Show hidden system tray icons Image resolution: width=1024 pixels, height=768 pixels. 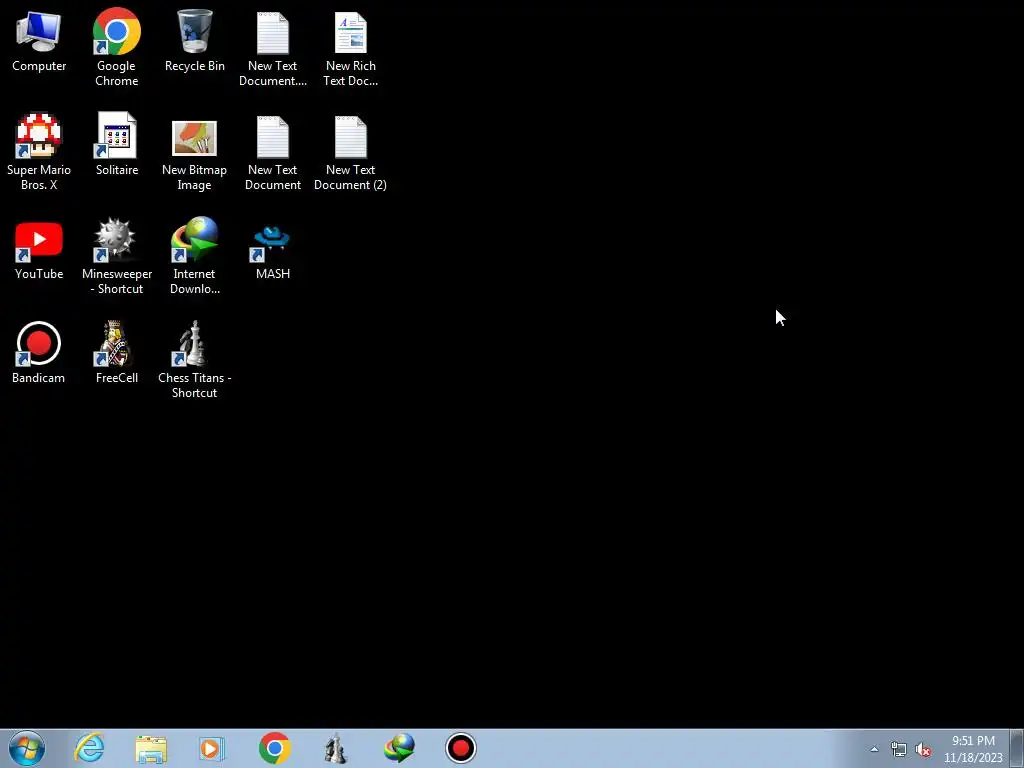point(874,749)
